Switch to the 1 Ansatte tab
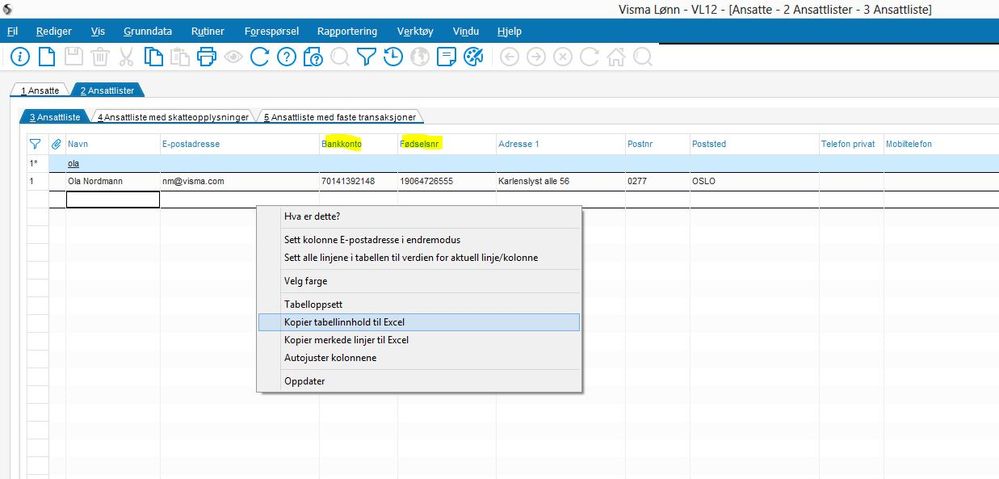 40,91
